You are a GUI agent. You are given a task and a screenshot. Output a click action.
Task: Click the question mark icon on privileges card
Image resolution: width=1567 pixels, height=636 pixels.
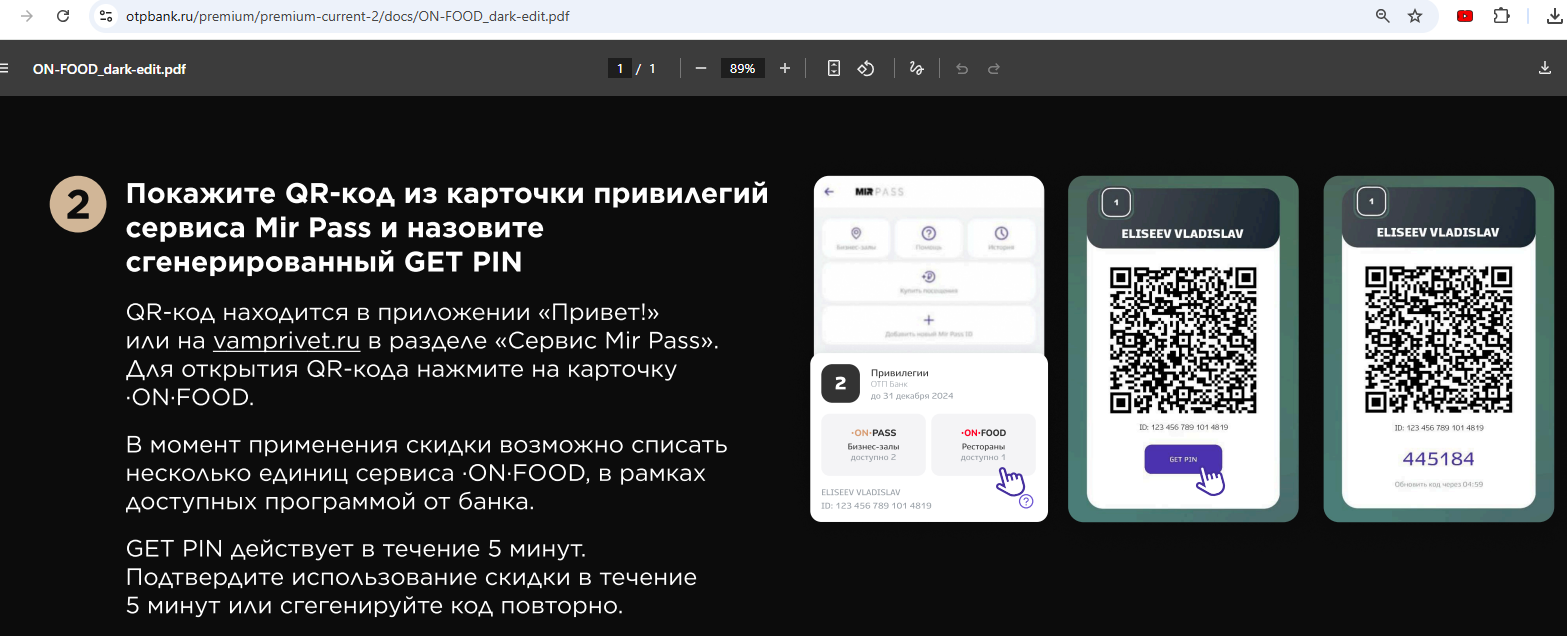1026,501
